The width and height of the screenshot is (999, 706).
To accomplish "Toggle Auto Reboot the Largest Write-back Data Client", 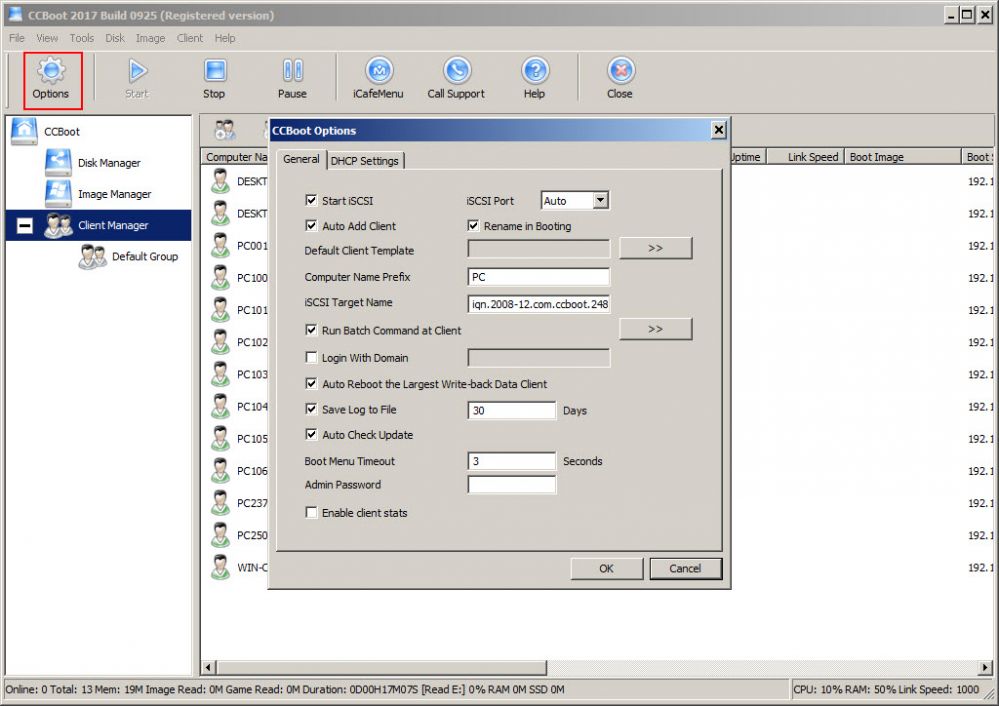I will click(x=311, y=384).
